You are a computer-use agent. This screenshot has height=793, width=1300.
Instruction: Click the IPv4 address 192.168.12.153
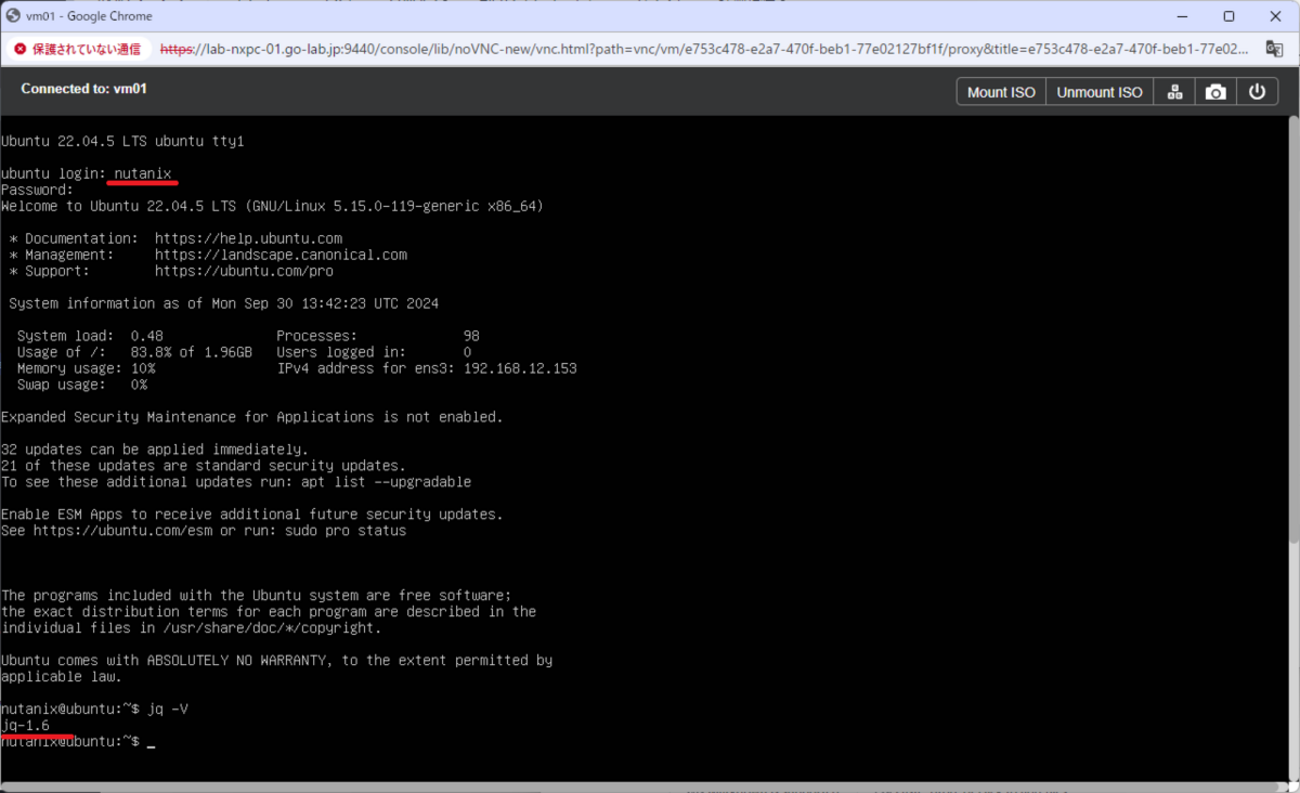tap(520, 368)
